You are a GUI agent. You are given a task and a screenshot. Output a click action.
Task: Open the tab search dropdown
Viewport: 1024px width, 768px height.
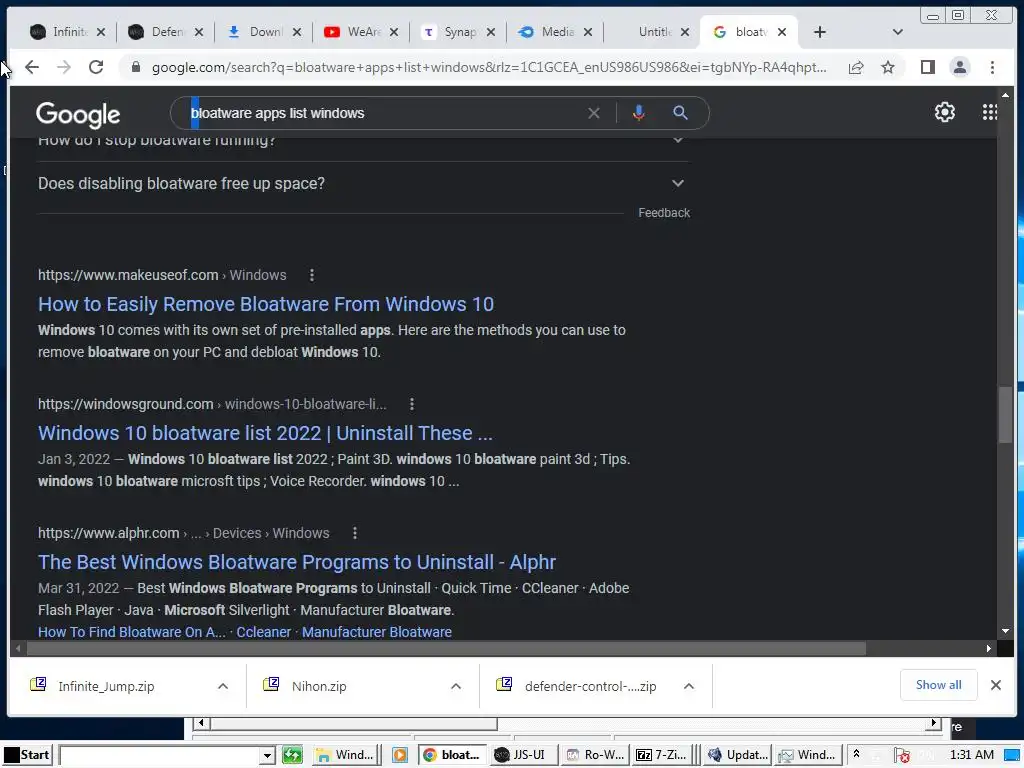[x=897, y=32]
